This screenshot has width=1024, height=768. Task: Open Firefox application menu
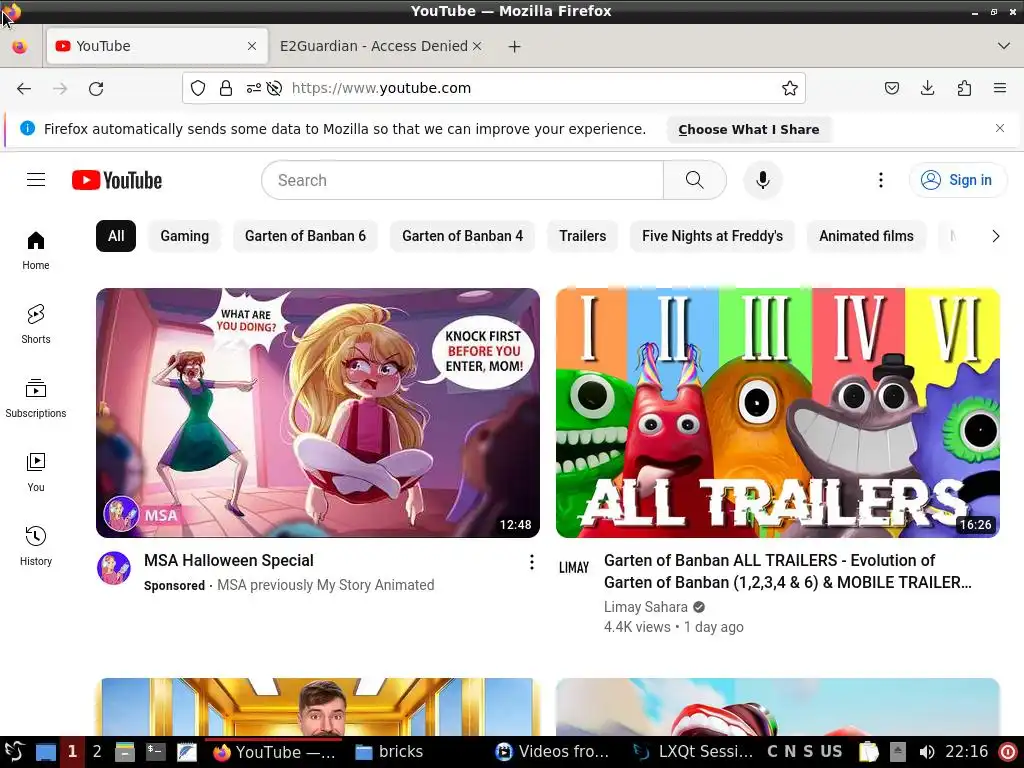[1000, 88]
